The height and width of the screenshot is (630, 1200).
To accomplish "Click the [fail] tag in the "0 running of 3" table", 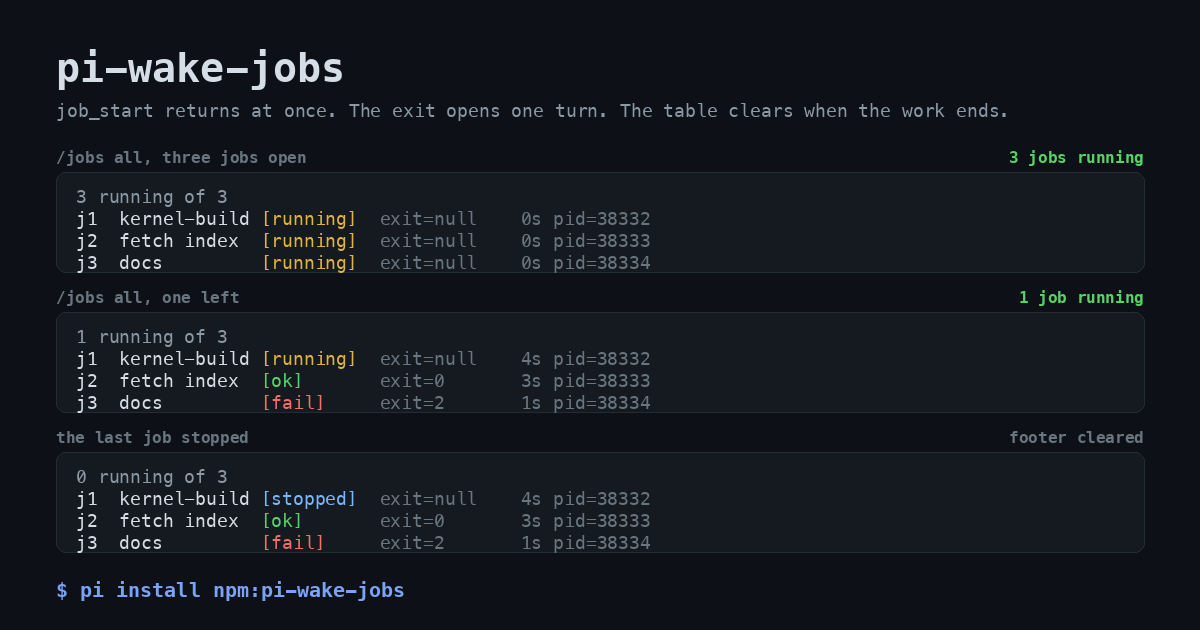I will point(293,543).
